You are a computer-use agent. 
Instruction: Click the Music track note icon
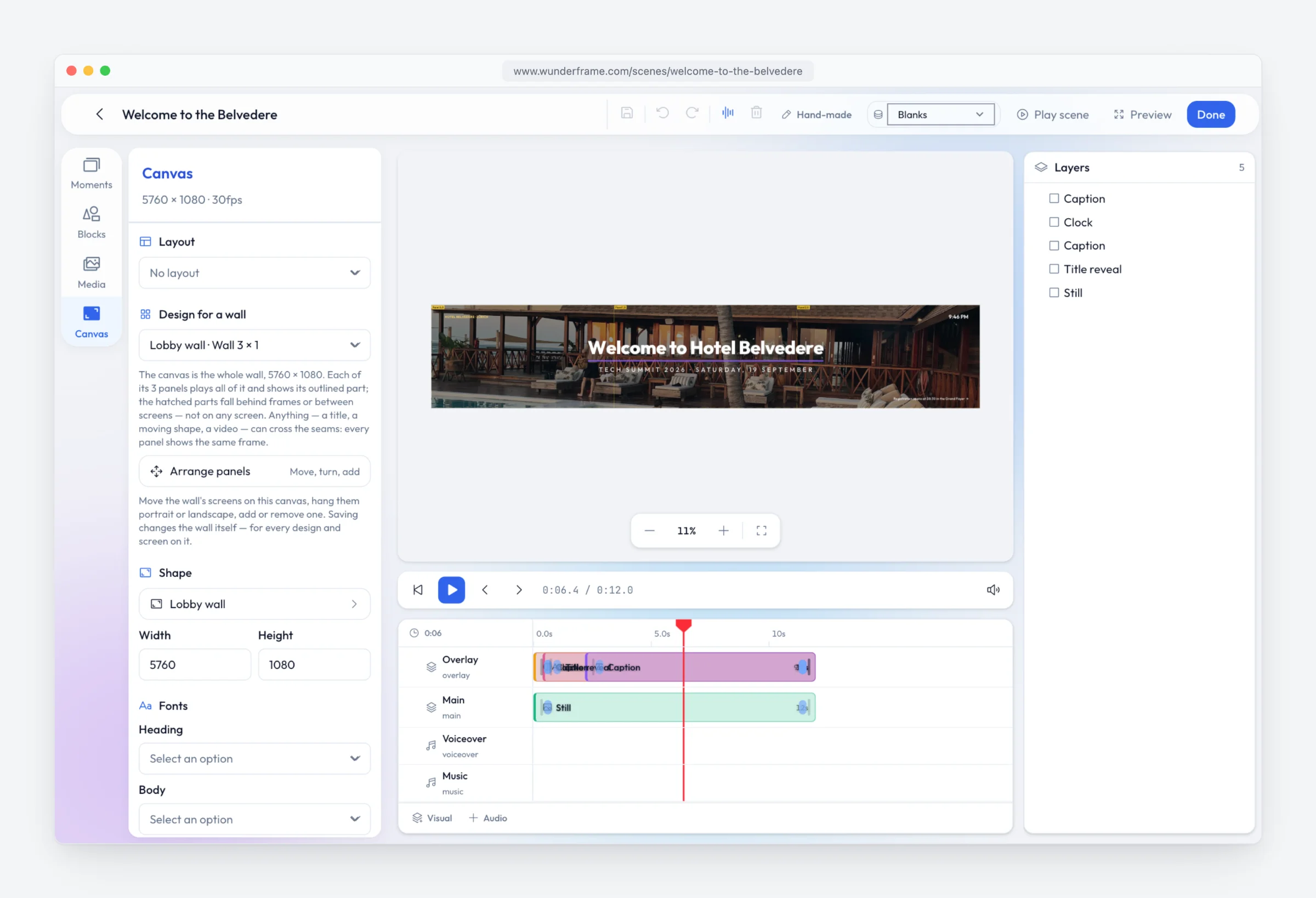[431, 783]
